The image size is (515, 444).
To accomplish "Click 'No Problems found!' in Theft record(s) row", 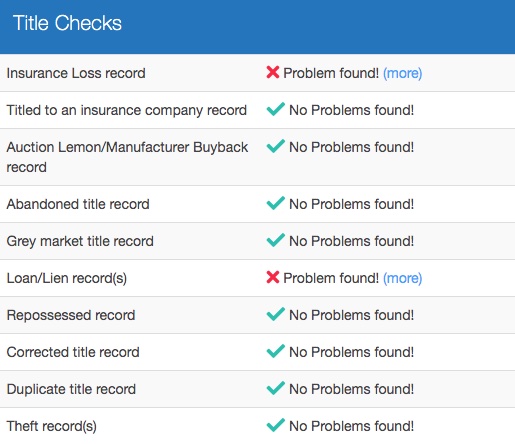I will pos(352,426).
